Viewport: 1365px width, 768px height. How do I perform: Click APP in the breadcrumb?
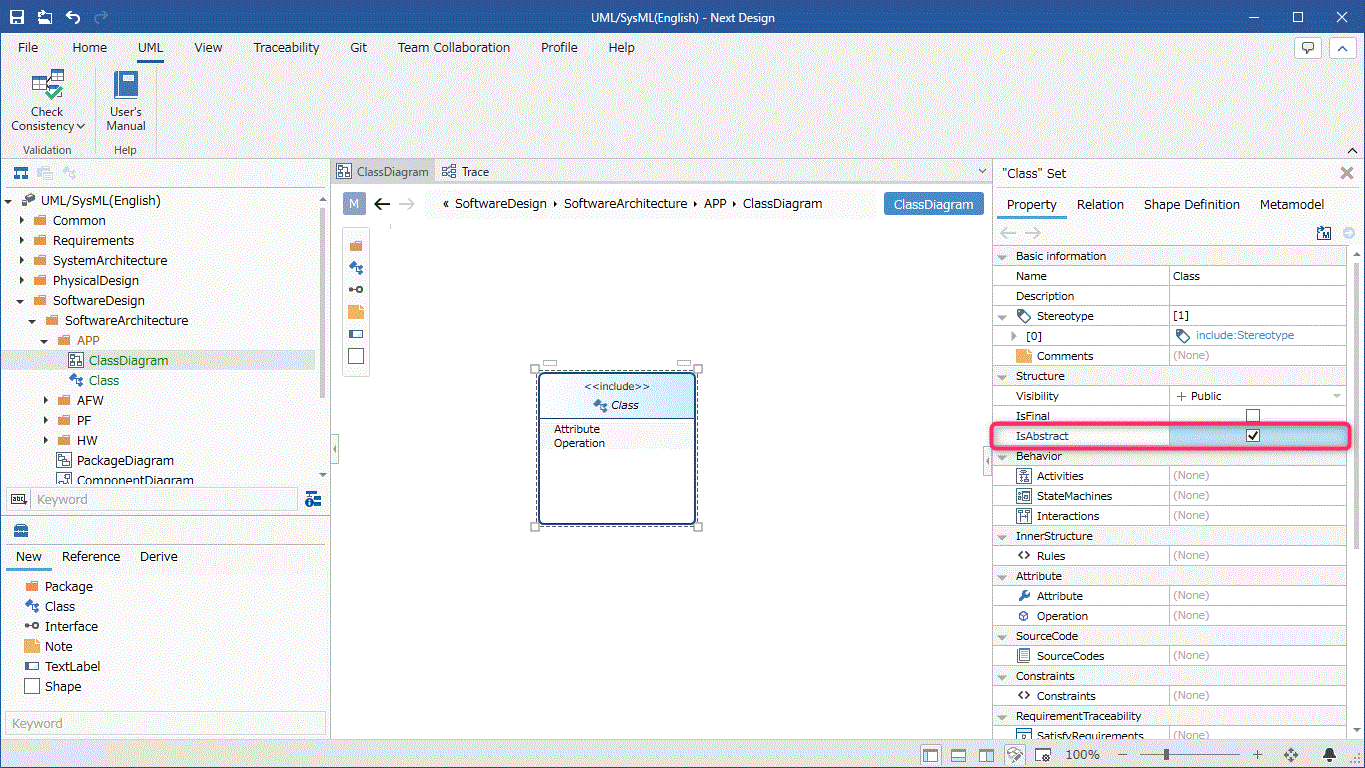(x=715, y=203)
